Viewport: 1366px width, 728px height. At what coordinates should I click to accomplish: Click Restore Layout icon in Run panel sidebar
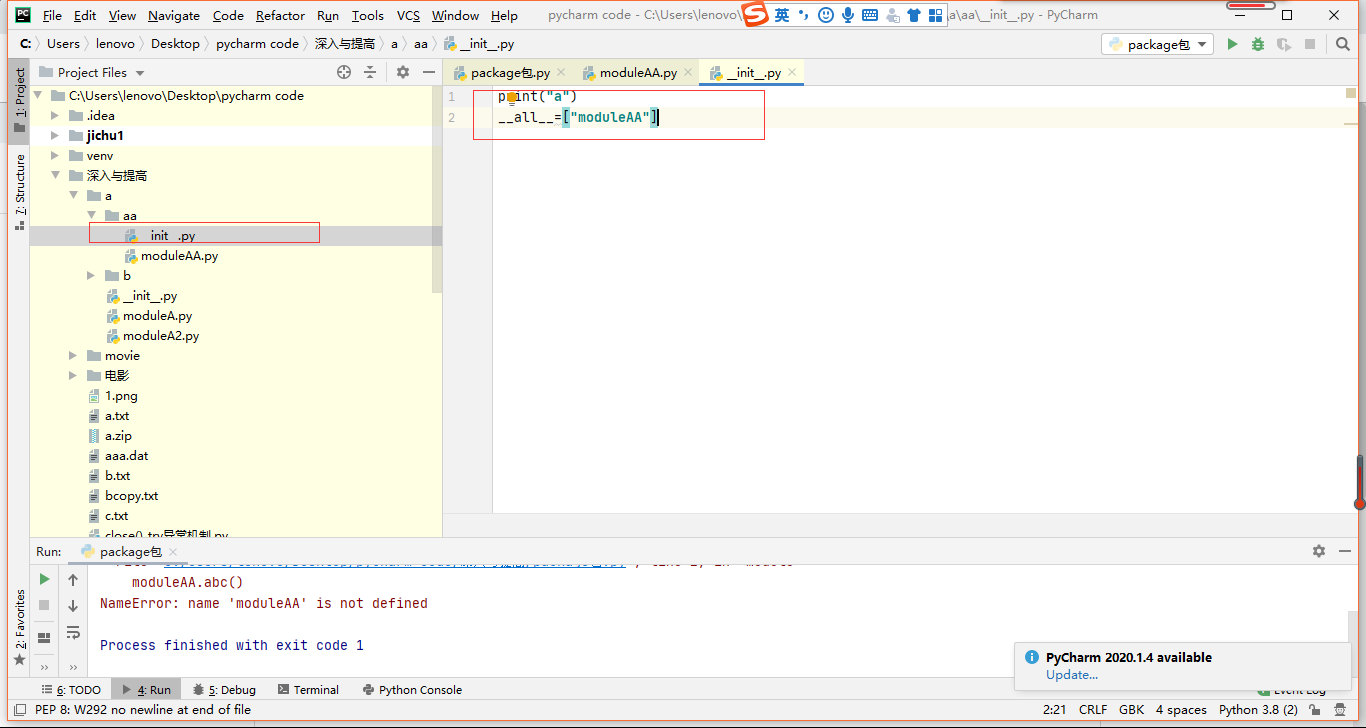44,637
